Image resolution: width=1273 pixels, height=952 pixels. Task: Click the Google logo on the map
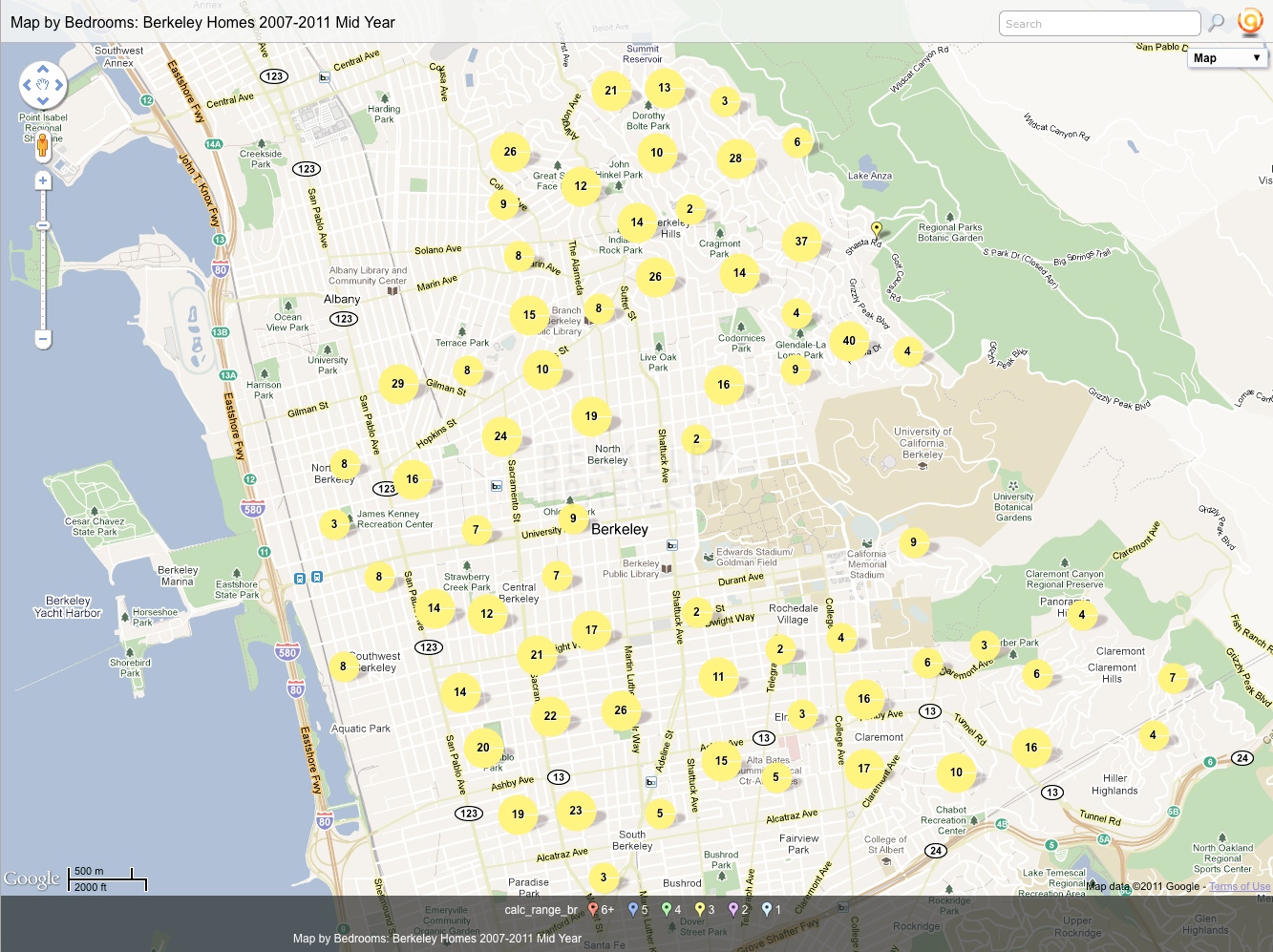[32, 879]
